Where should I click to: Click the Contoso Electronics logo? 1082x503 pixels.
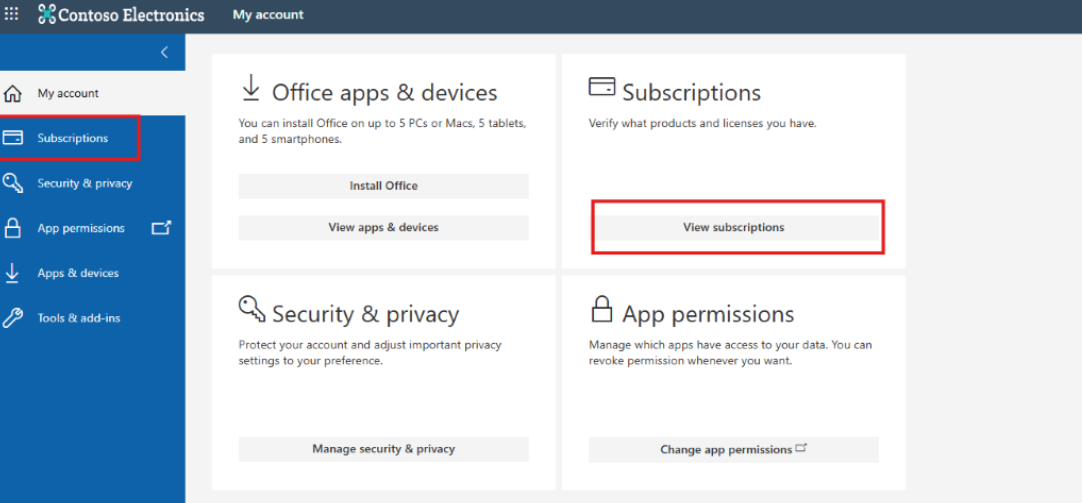(x=121, y=14)
